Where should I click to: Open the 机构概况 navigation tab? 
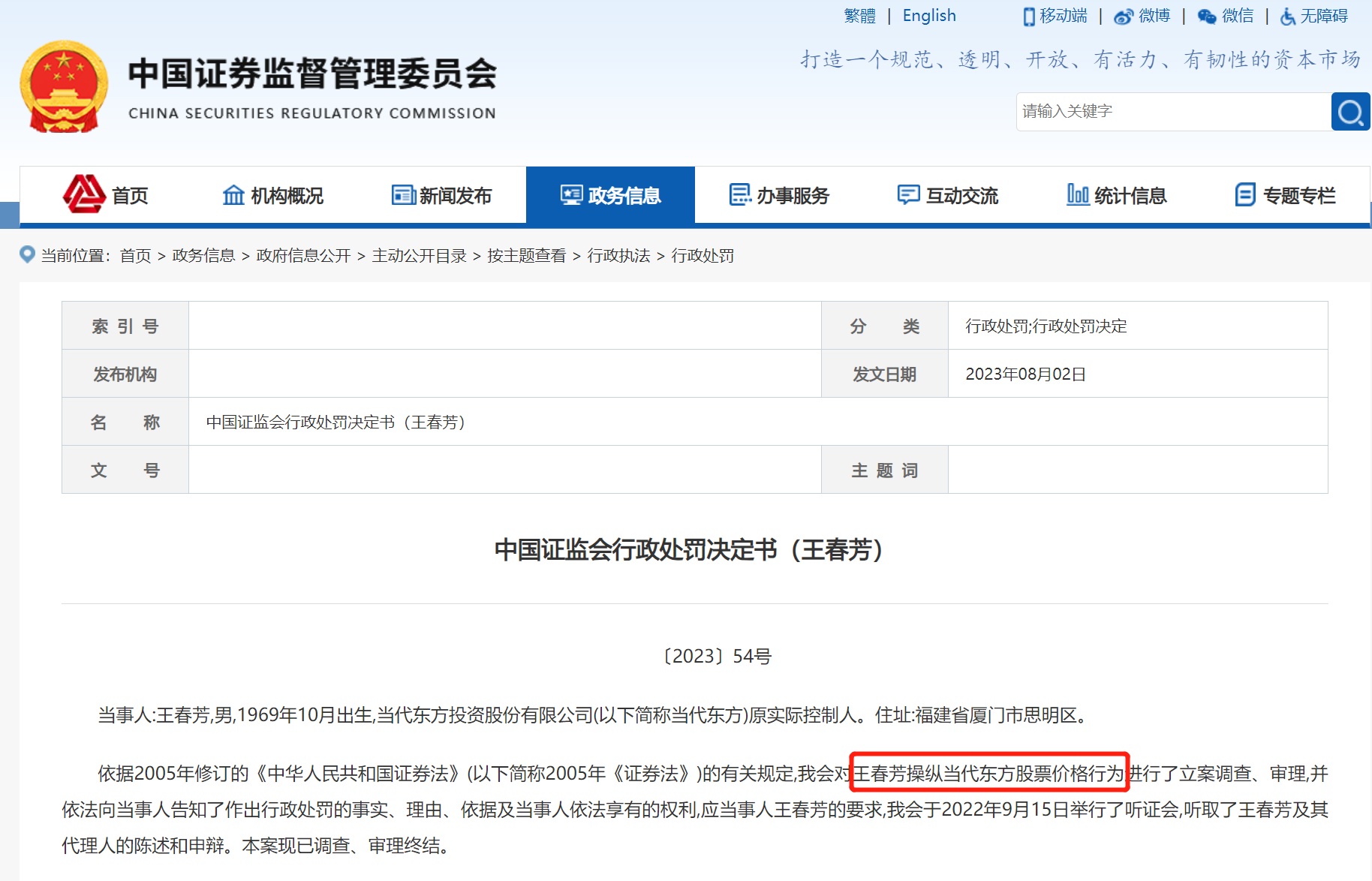tap(273, 195)
